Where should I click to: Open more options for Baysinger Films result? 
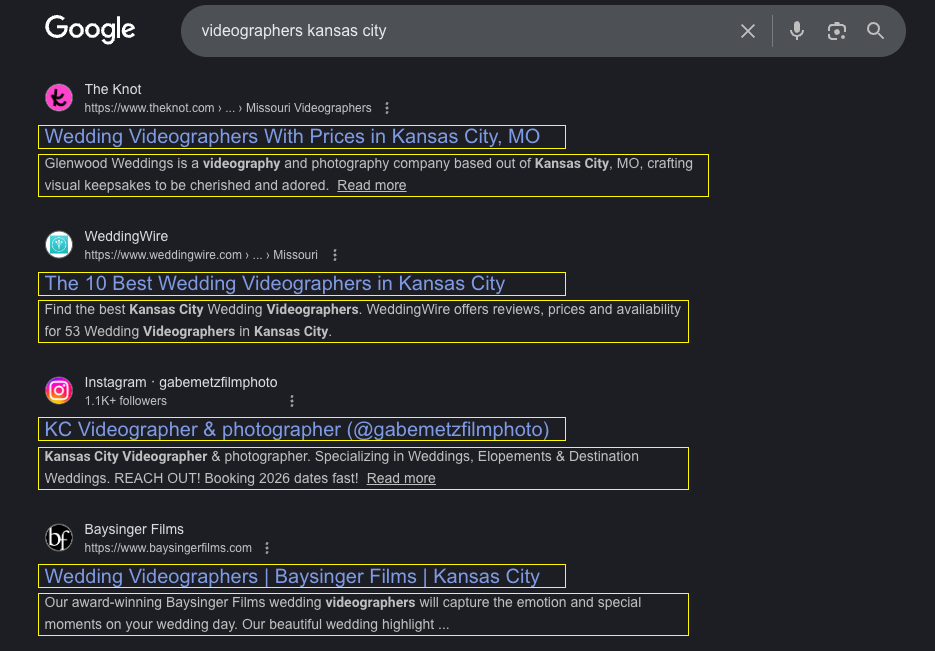267,548
